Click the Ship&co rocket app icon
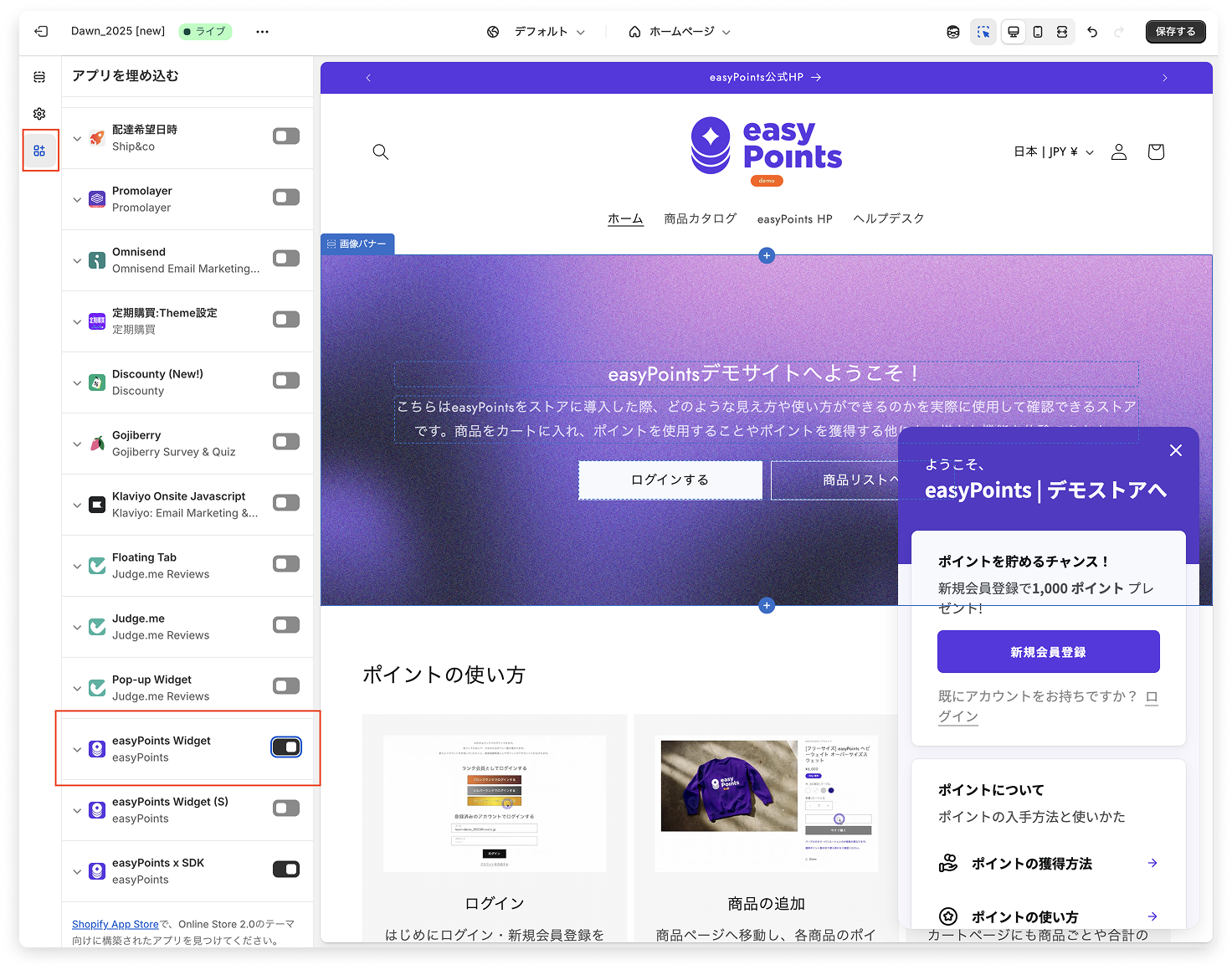1232x970 pixels. [x=97, y=138]
